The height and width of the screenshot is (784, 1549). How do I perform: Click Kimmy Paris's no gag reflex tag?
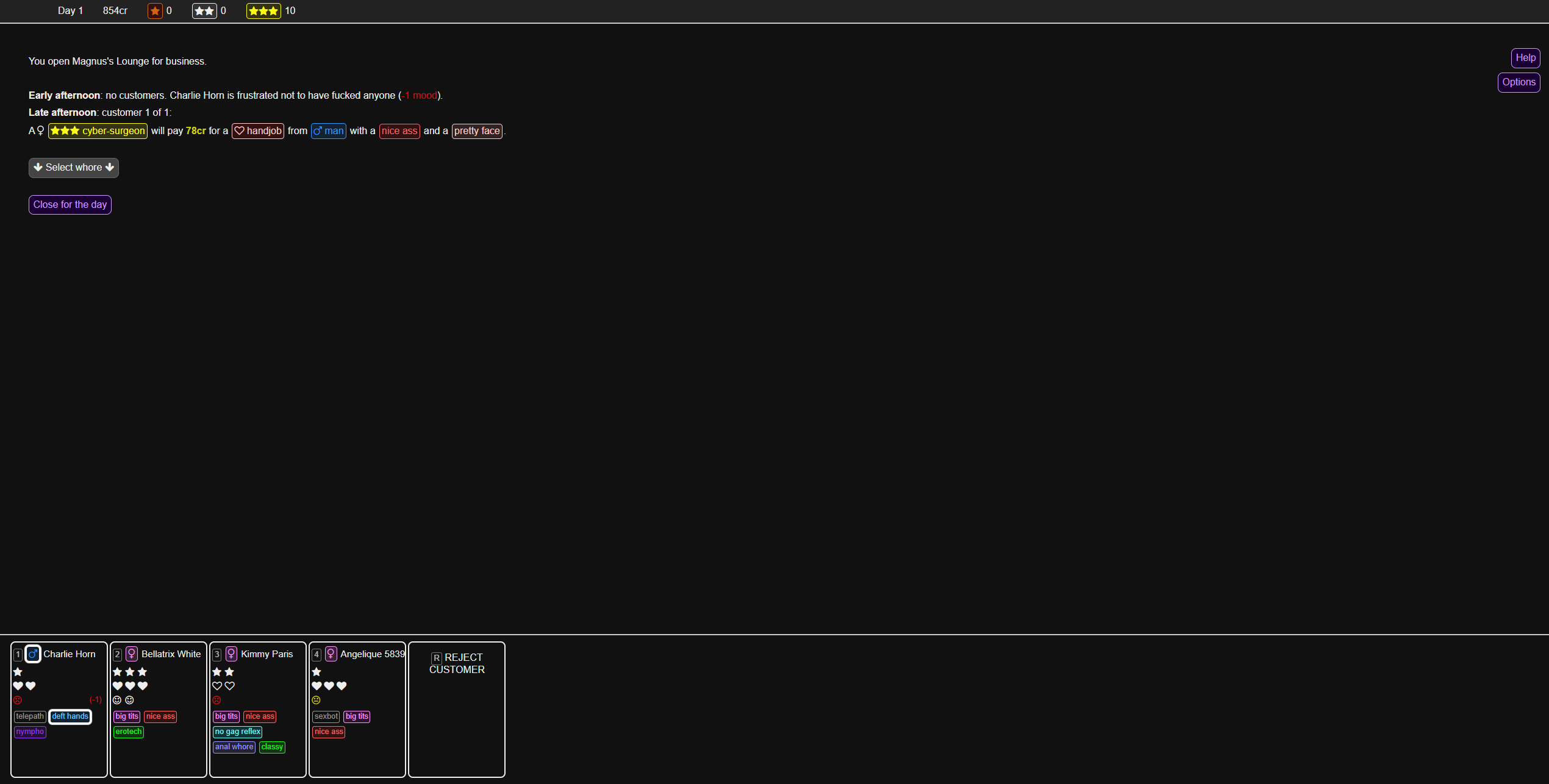[237, 732]
